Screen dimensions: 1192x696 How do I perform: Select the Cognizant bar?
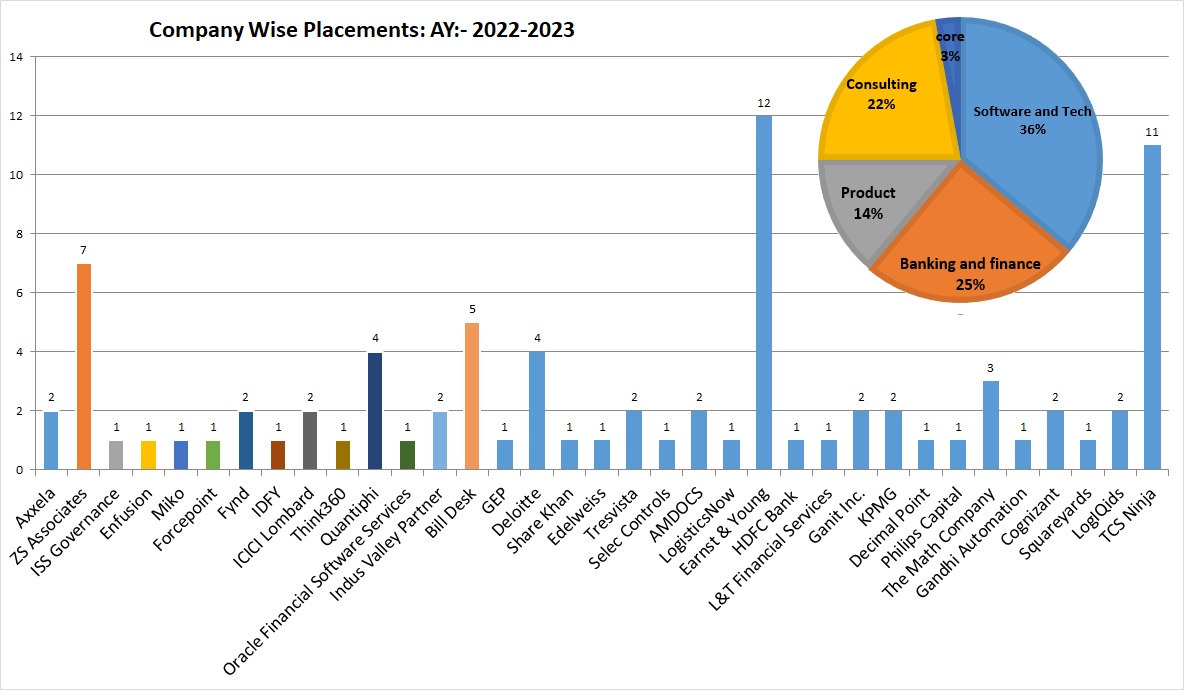(1055, 440)
